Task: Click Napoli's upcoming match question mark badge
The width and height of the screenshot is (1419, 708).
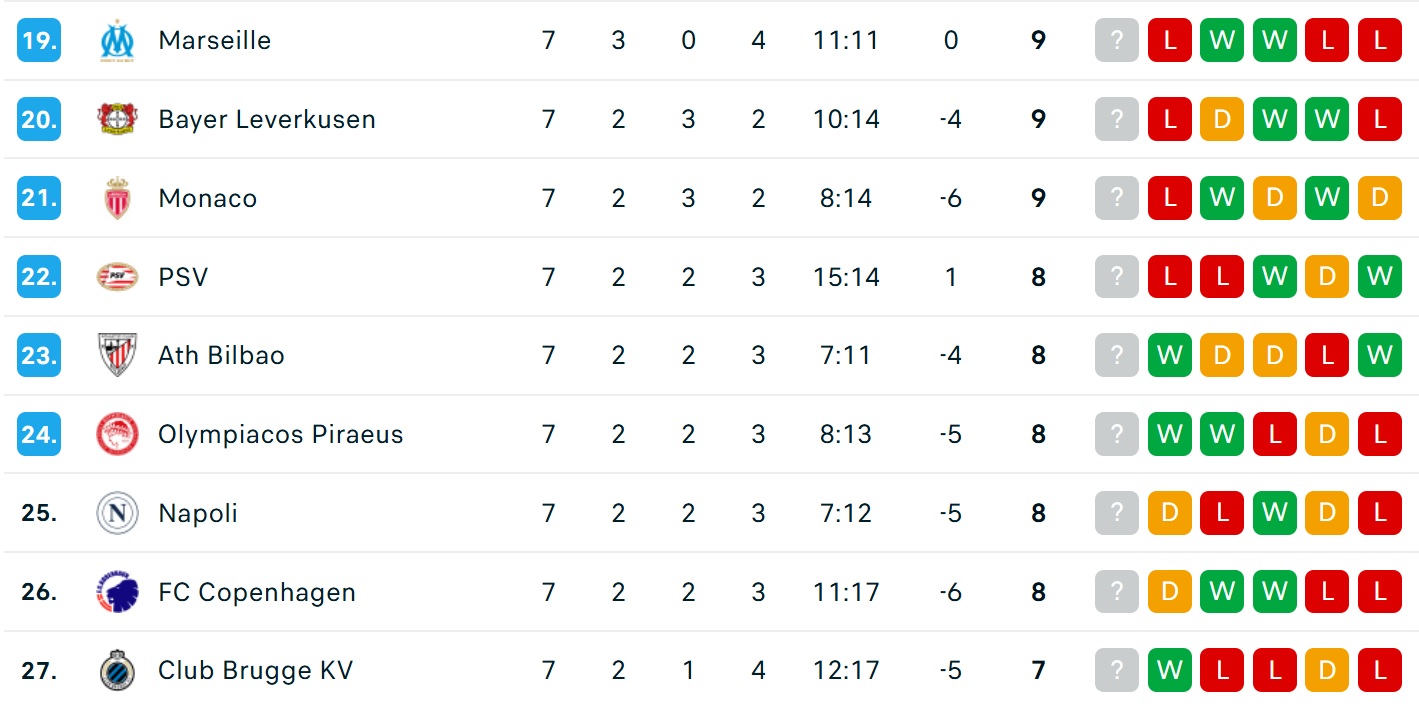Action: pyautogui.click(x=1117, y=513)
